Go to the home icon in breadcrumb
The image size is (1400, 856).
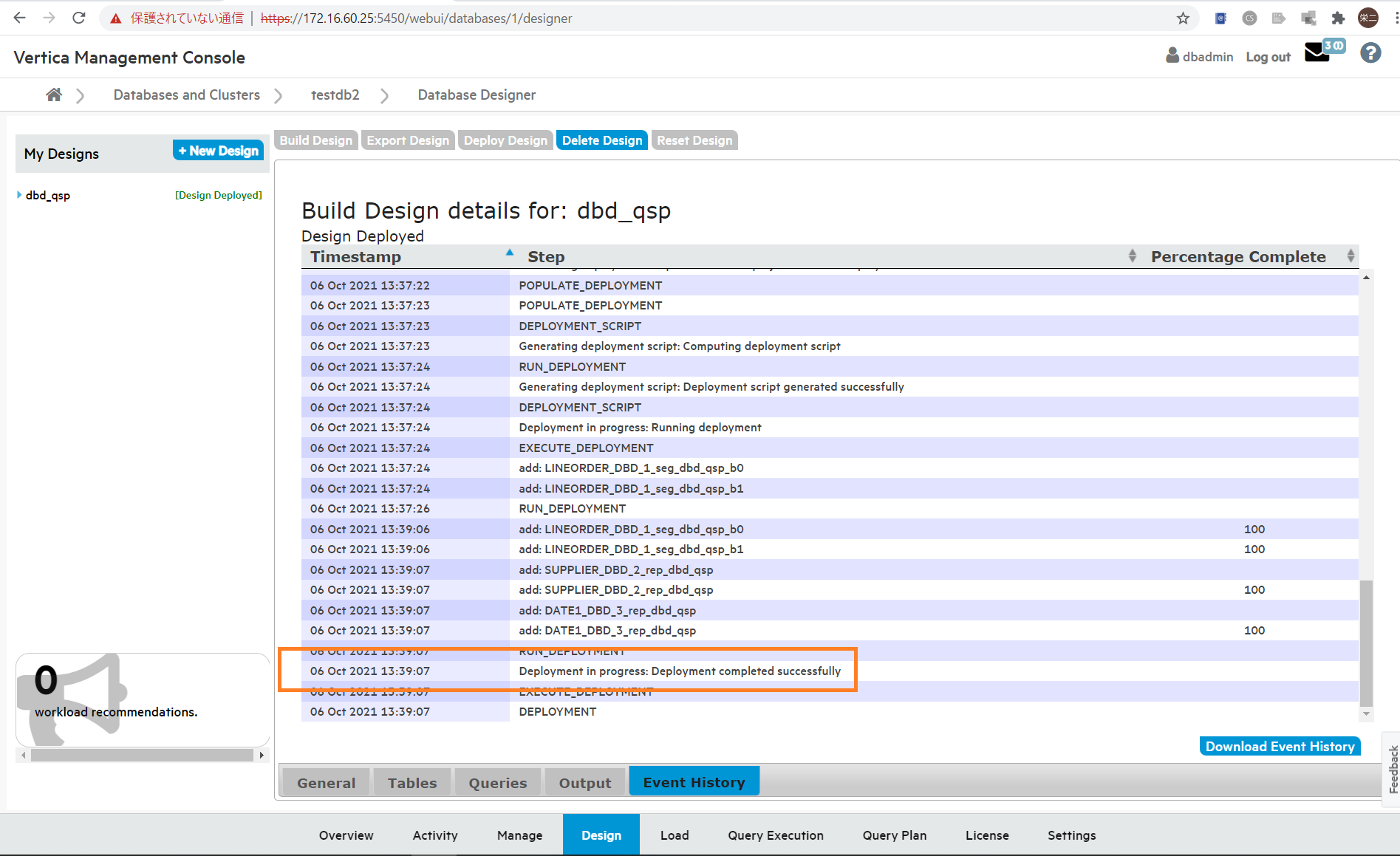[x=54, y=95]
